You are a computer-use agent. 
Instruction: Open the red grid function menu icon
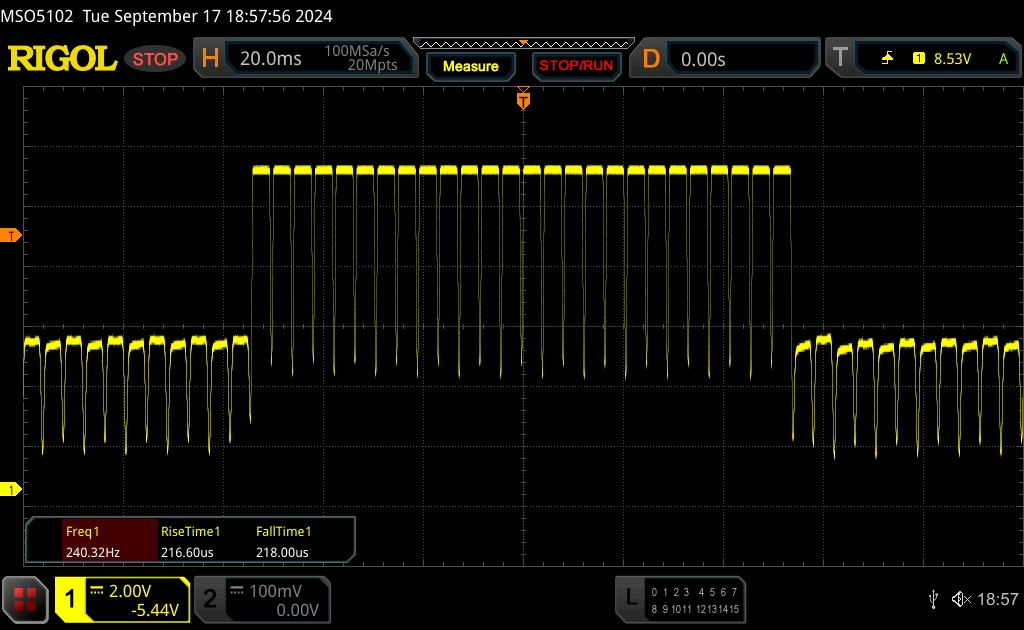click(25, 599)
